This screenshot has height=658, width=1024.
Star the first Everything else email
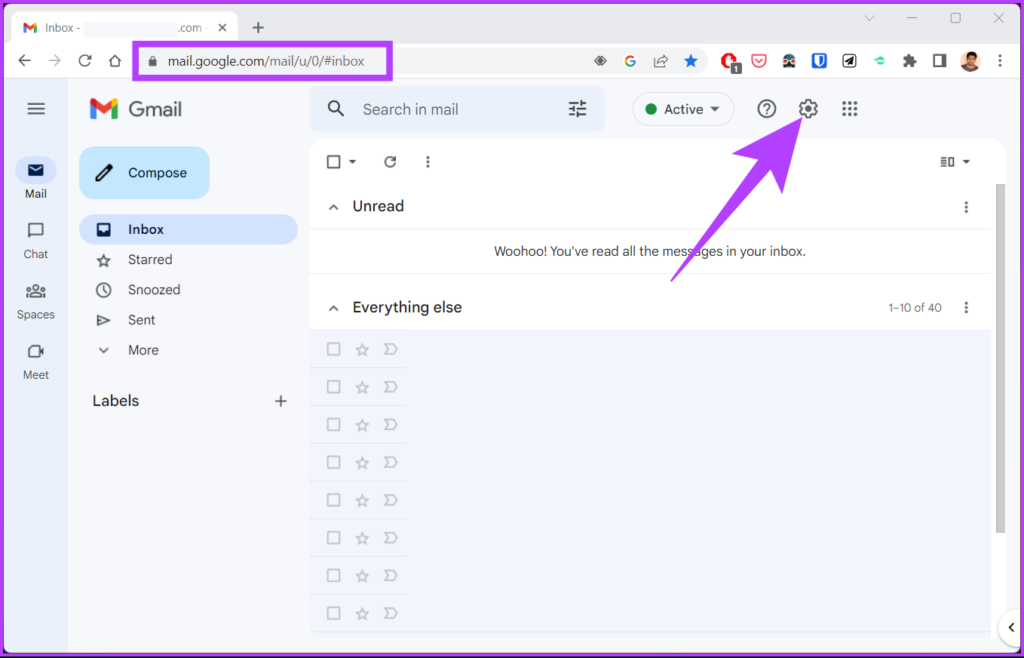(362, 349)
